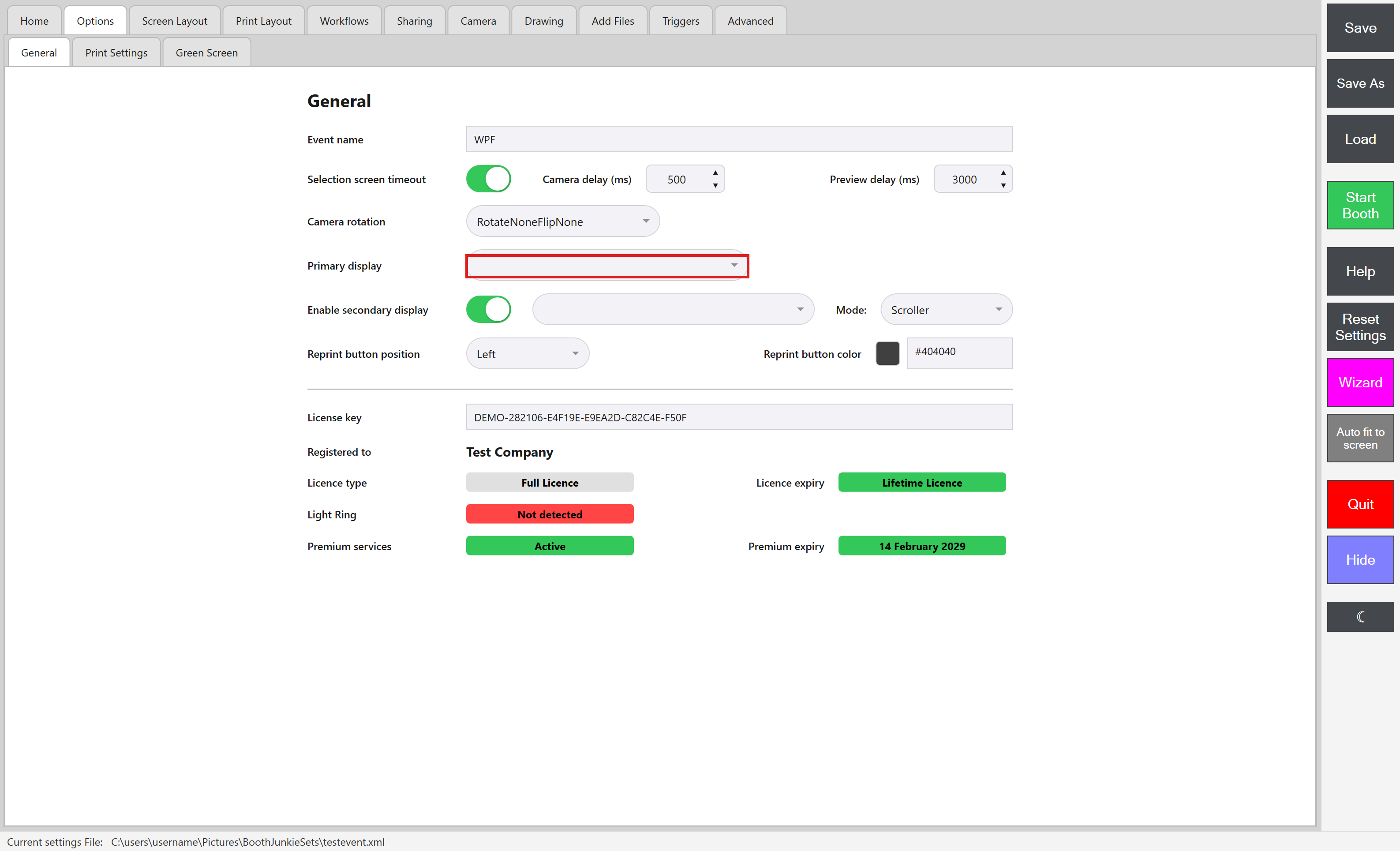Increase Preview delay with up arrow
Image resolution: width=1400 pixels, height=851 pixels.
[x=1003, y=172]
